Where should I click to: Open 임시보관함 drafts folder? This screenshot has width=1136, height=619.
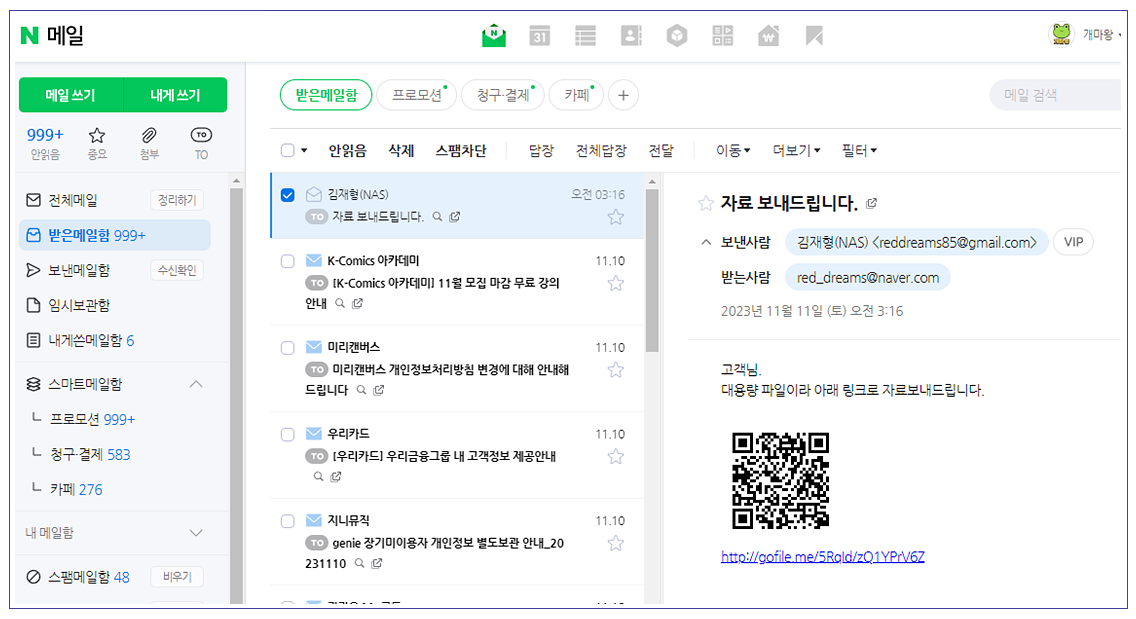click(x=79, y=305)
